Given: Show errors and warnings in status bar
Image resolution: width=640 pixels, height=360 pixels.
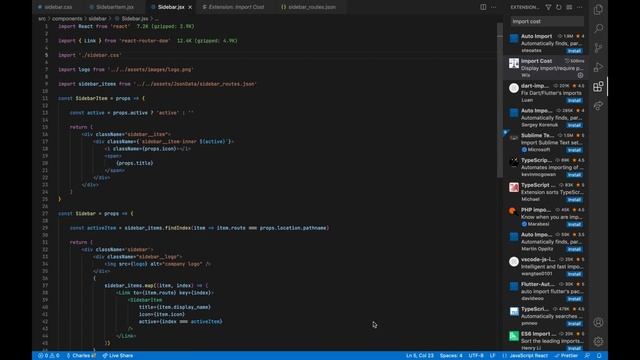Looking at the screenshot, I should click(49, 356).
